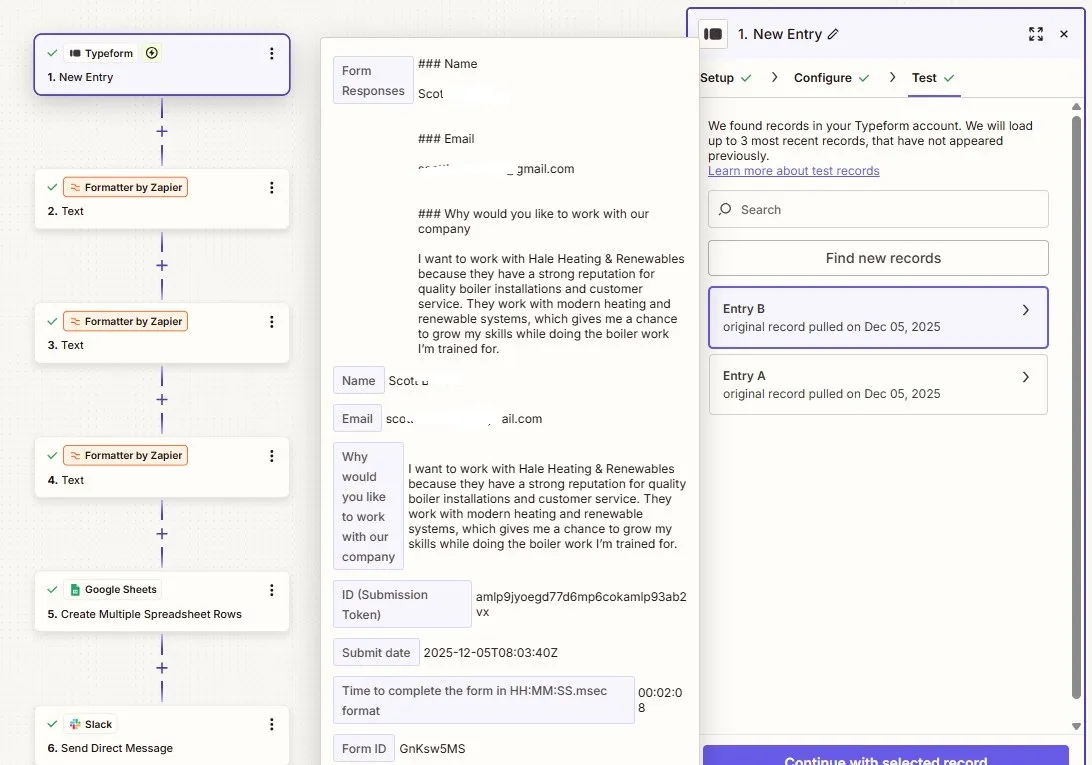1092x765 pixels.
Task: Click the Find new records button
Action: (878, 258)
